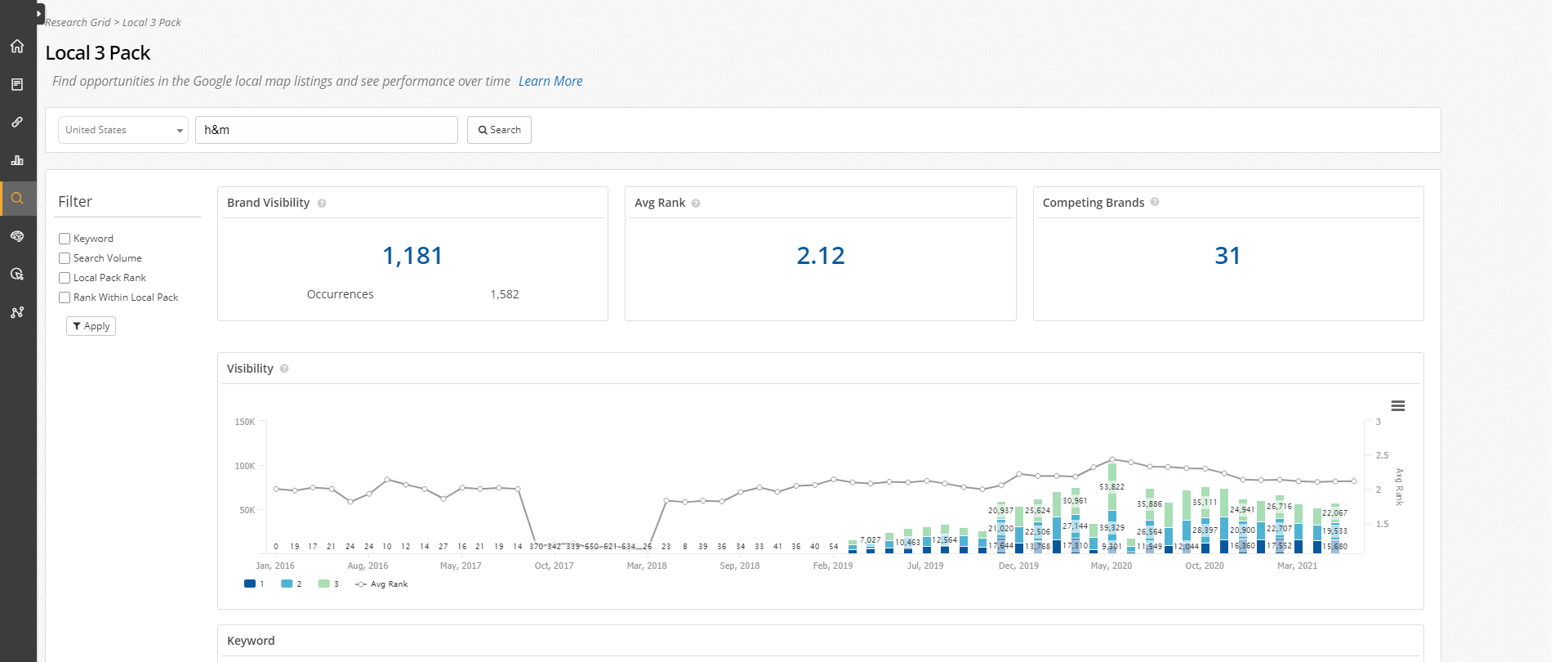Viewport: 1568px width, 662px height.
Task: Click help icon beside Brand Visibility
Action: point(322,204)
